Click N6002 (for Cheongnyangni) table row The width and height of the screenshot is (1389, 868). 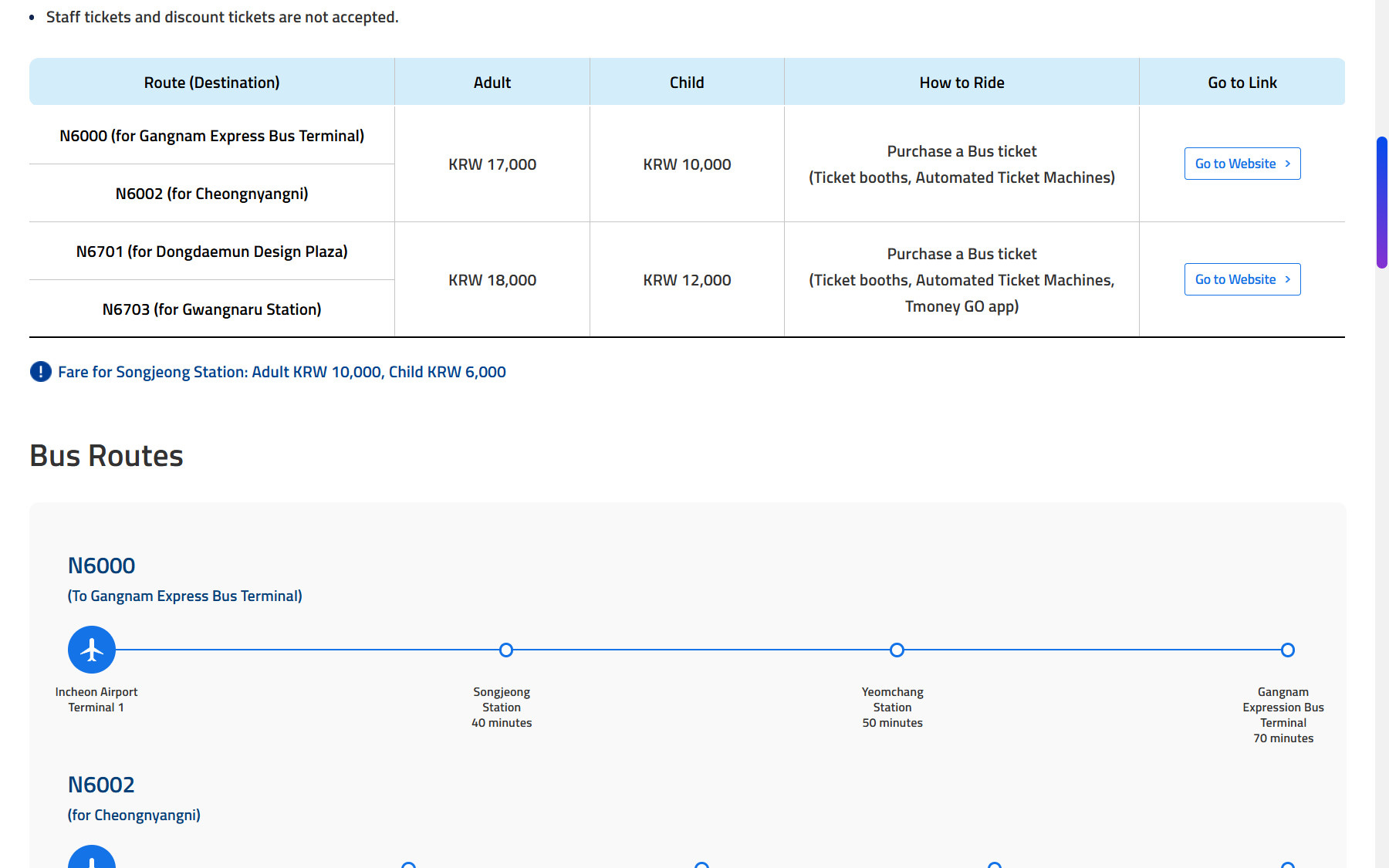pyautogui.click(x=212, y=194)
